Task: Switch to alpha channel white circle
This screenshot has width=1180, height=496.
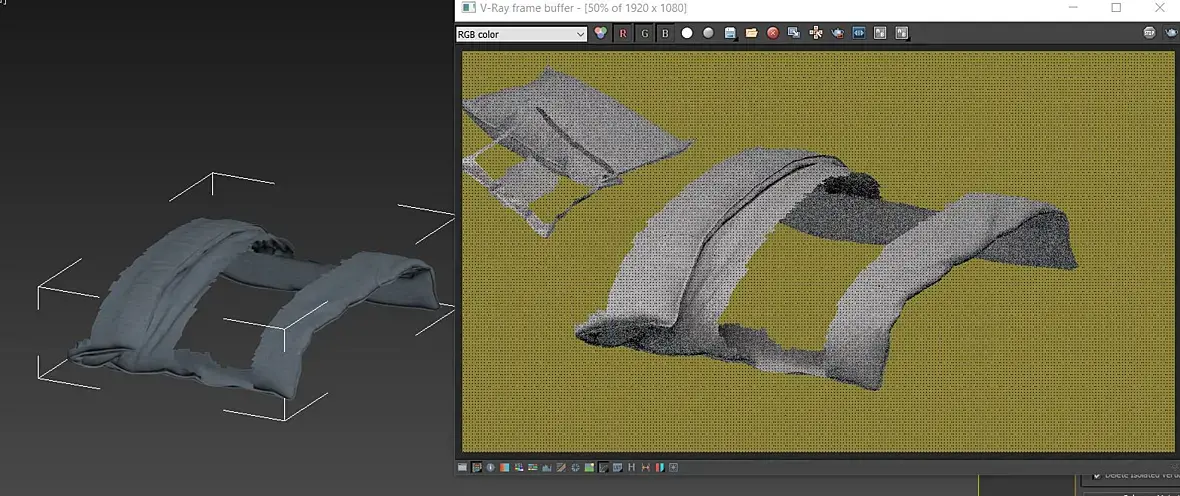Action: click(687, 33)
